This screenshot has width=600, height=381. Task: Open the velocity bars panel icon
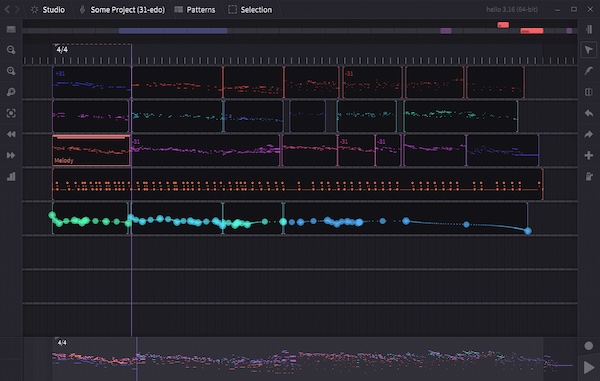point(11,176)
